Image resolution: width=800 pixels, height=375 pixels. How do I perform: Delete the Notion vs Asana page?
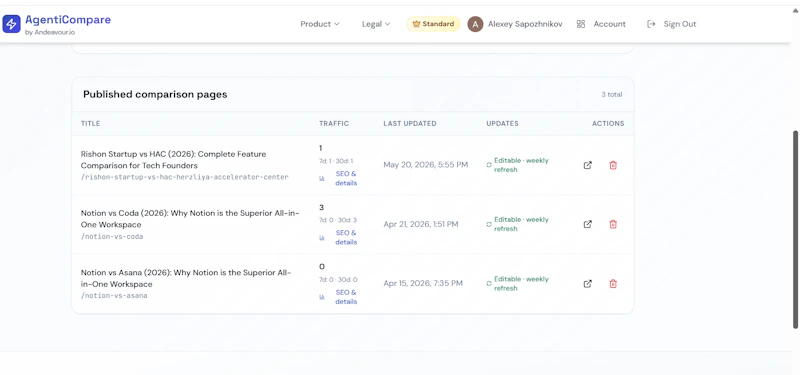[x=613, y=284]
